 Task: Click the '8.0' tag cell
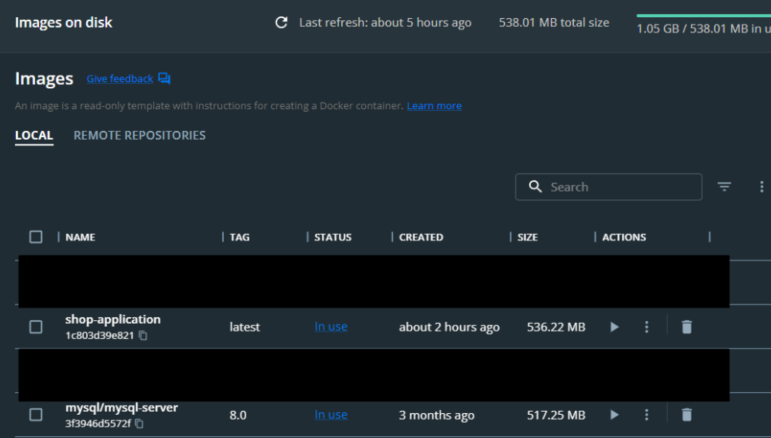(238, 415)
